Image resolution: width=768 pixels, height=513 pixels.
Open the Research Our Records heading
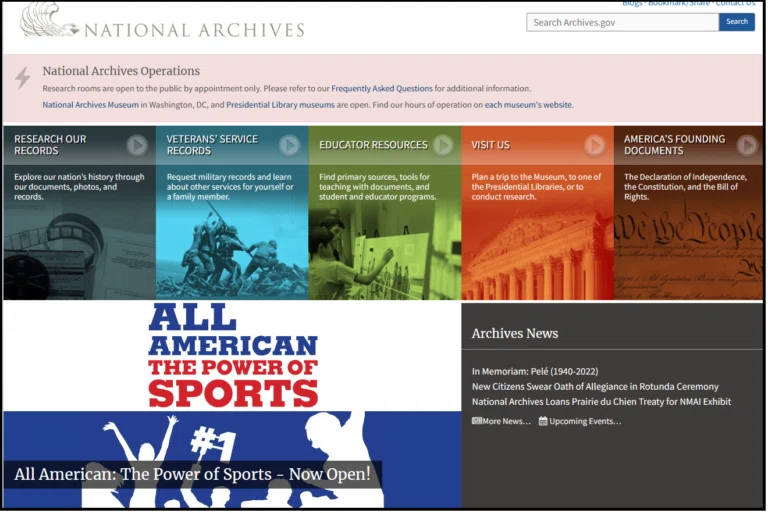pyautogui.click(x=50, y=145)
